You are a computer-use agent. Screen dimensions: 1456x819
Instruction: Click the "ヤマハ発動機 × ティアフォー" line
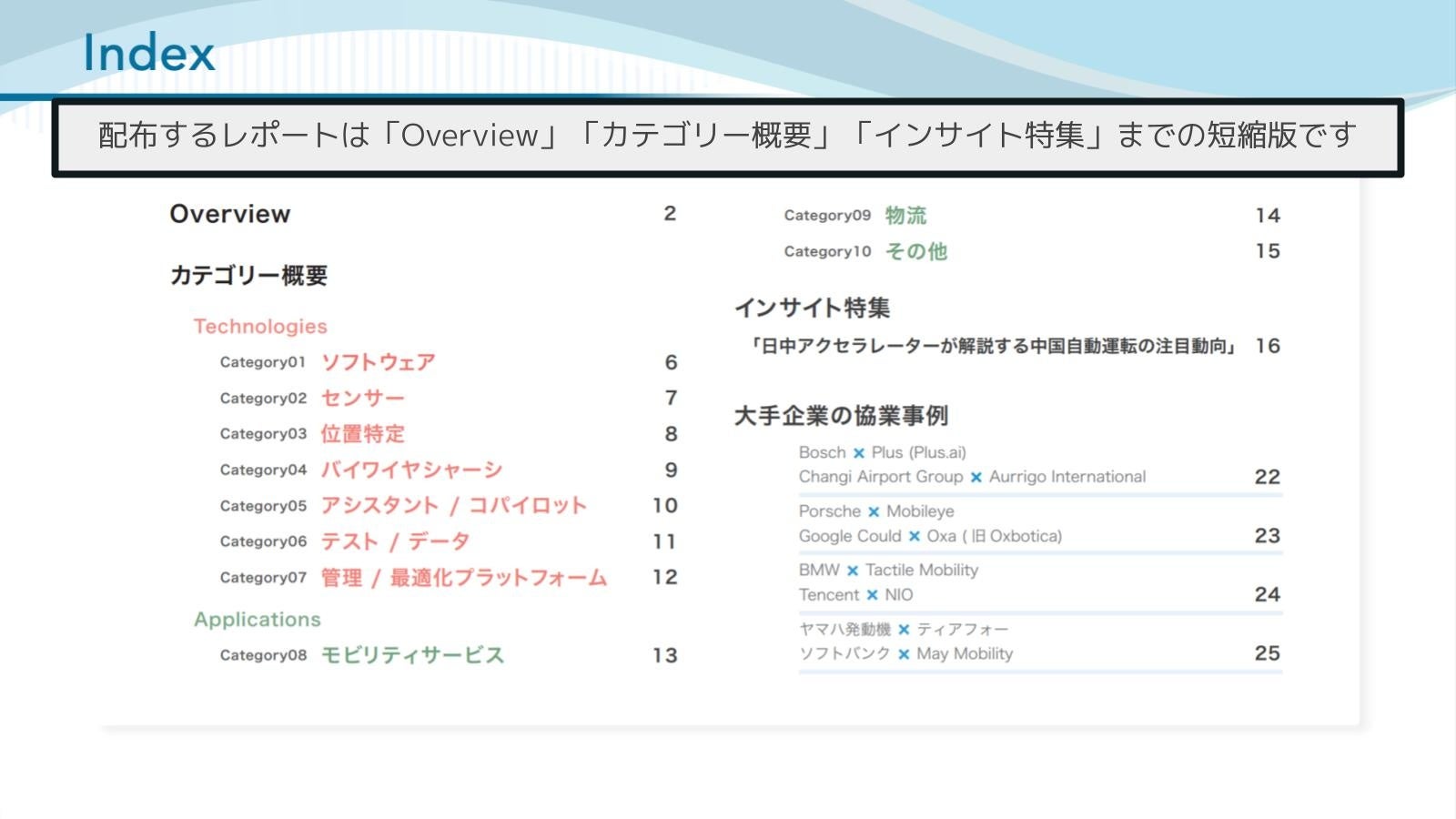[x=904, y=629]
